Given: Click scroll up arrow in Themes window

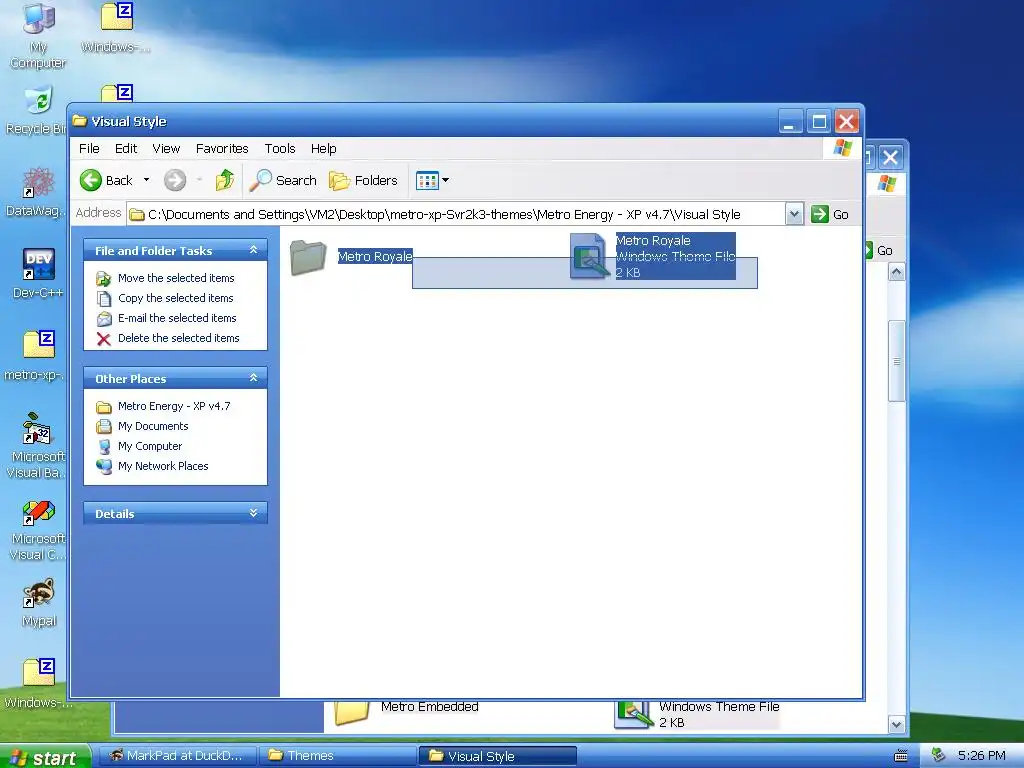Looking at the screenshot, I should tap(897, 272).
